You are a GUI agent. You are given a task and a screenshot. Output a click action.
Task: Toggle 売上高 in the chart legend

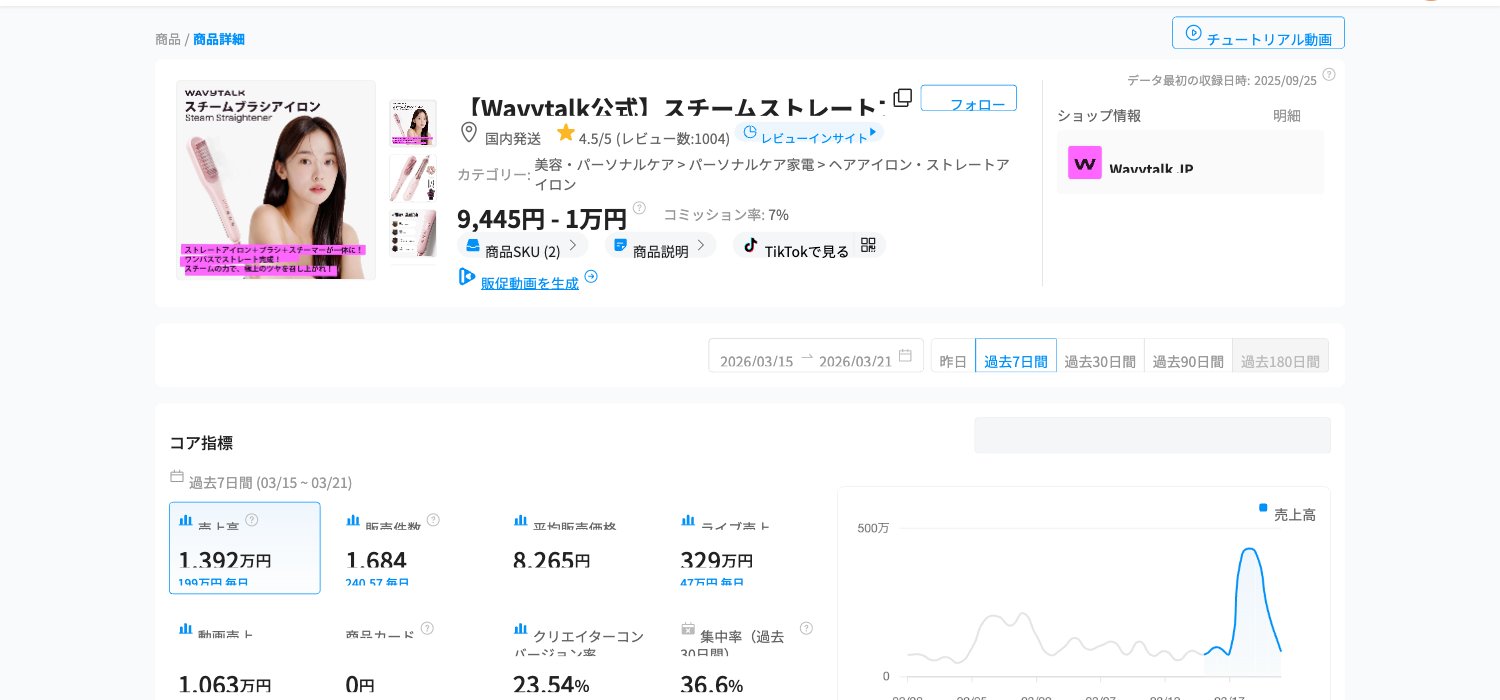[x=1295, y=514]
